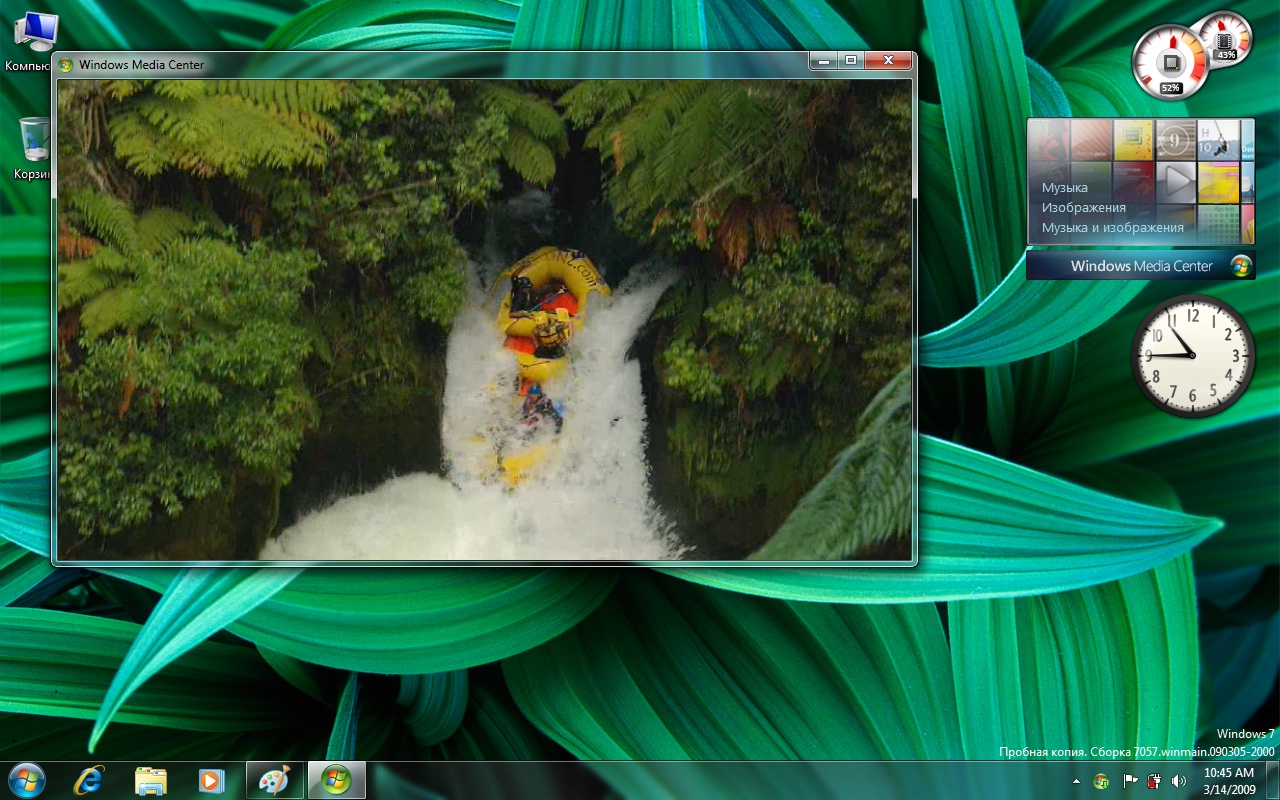Click the power and network tray icon
Viewport: 1280px width, 800px height.
(x=1154, y=781)
